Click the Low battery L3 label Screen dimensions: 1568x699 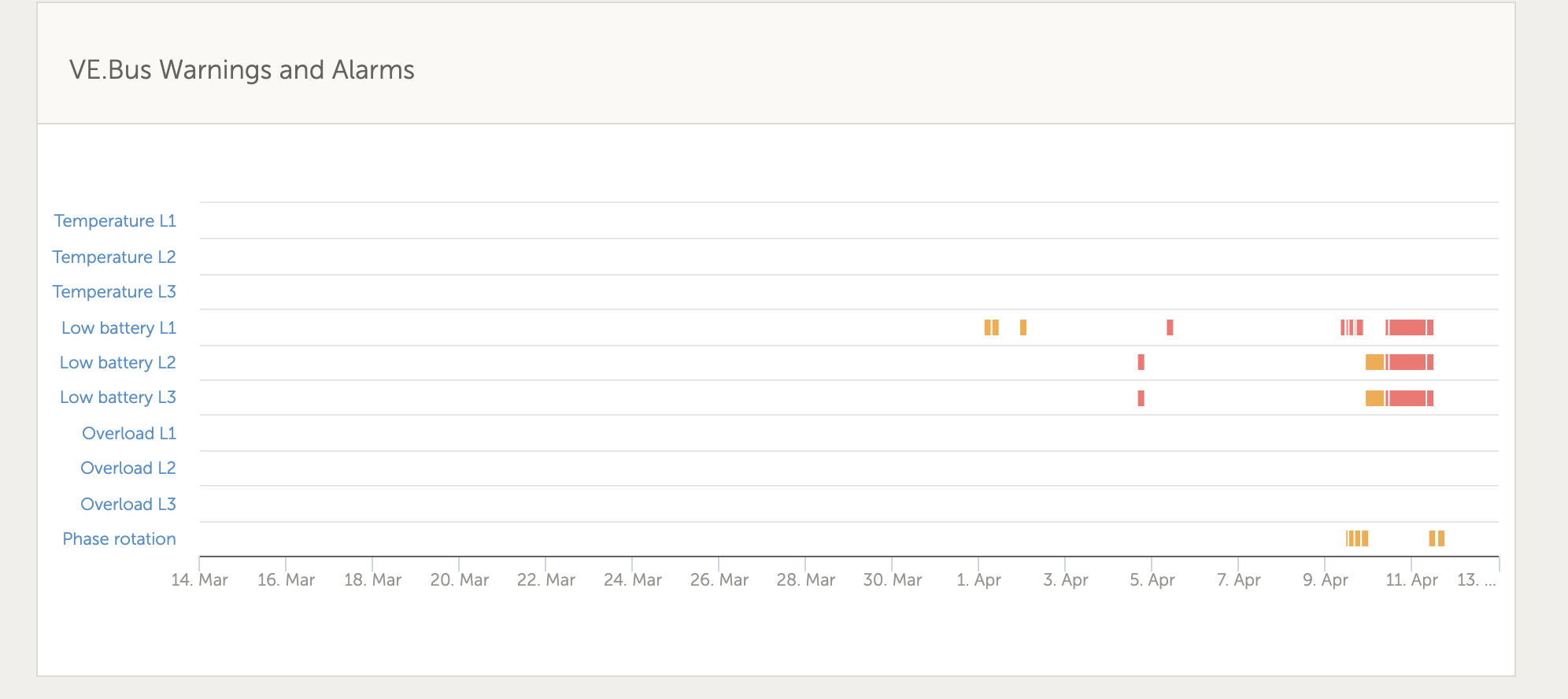(x=118, y=398)
